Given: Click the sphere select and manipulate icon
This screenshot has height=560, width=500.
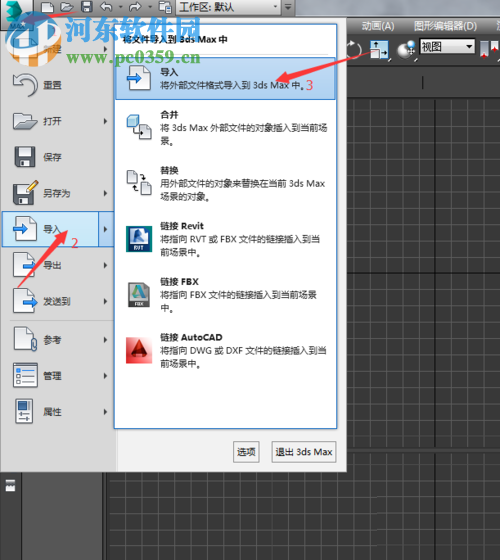Looking at the screenshot, I should coord(407,49).
